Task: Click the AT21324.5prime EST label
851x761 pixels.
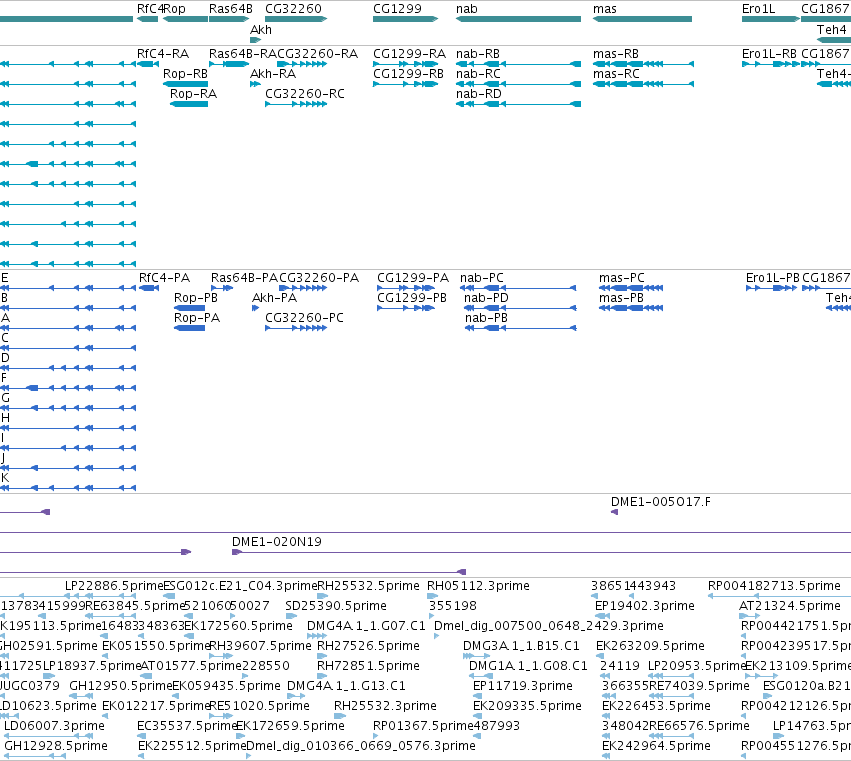Action: point(790,606)
